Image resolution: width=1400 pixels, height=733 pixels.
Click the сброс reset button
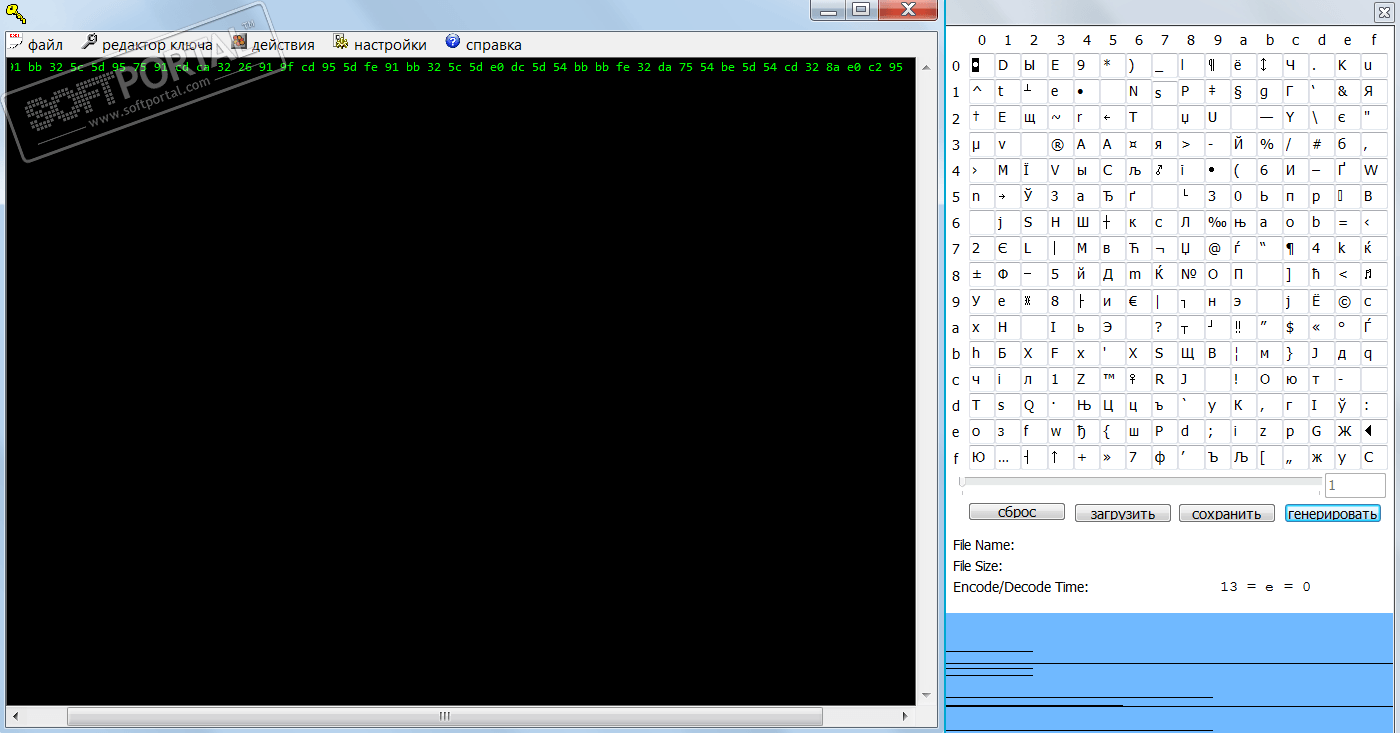(x=1017, y=512)
